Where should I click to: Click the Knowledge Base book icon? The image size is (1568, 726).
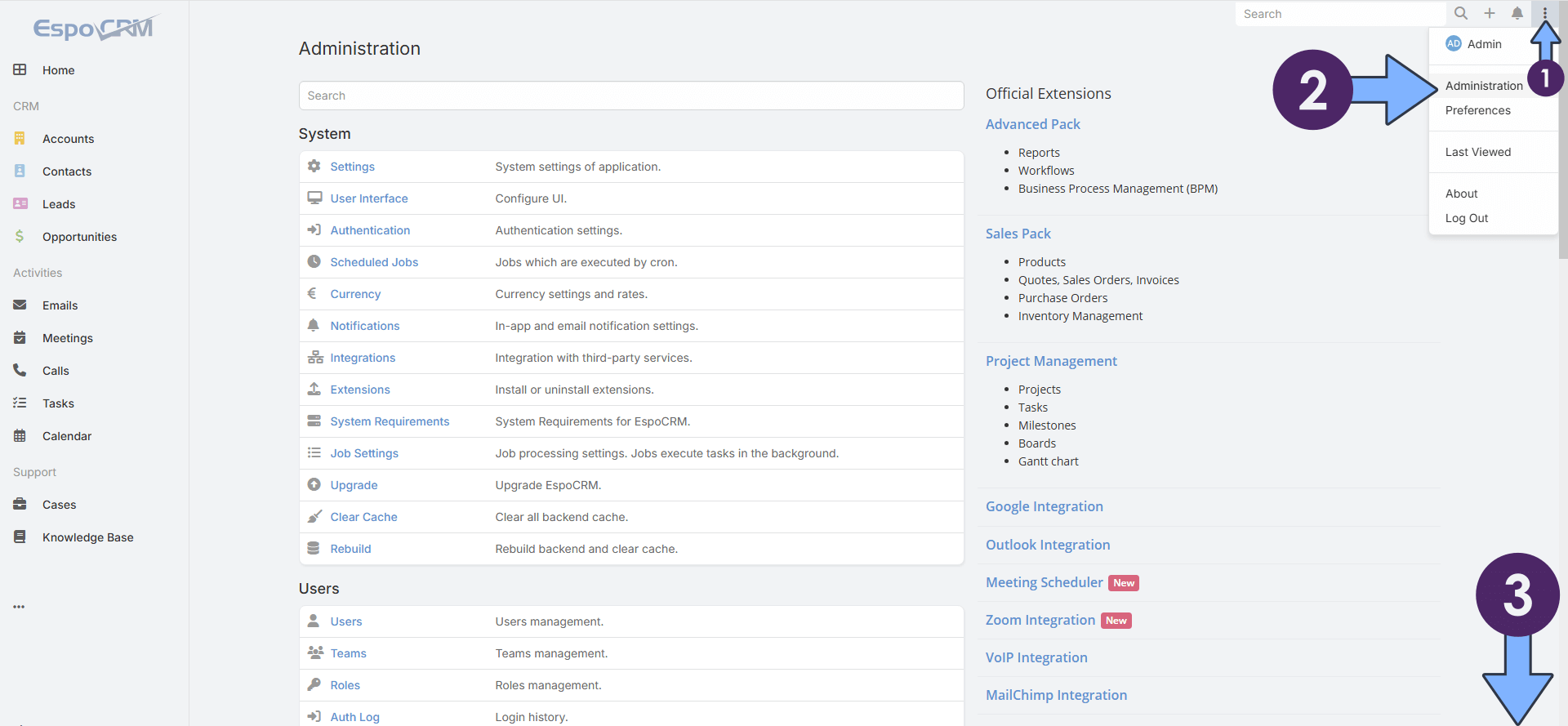[x=20, y=537]
